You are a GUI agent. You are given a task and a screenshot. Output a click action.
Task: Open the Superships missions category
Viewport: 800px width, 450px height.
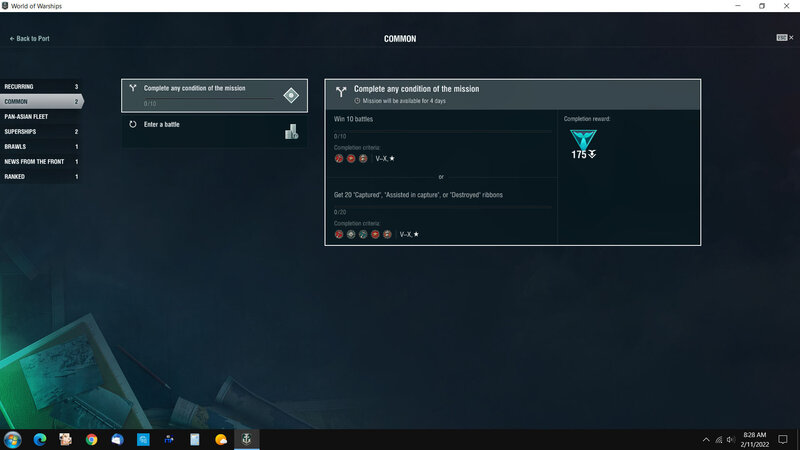40,131
